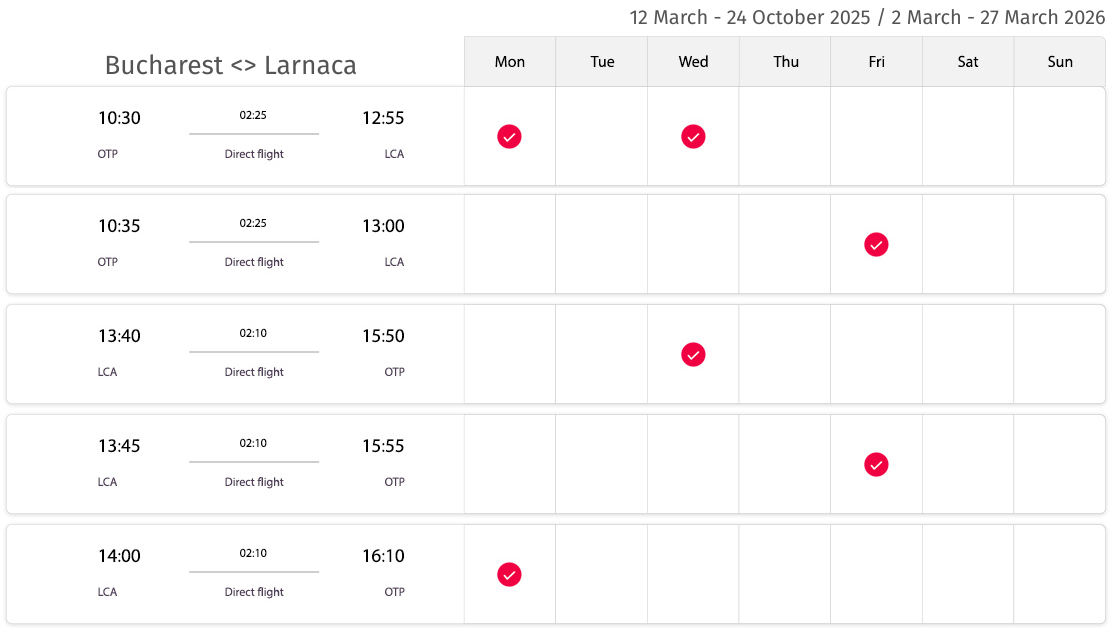Select the Thu column header
1112x630 pixels.
click(x=785, y=62)
